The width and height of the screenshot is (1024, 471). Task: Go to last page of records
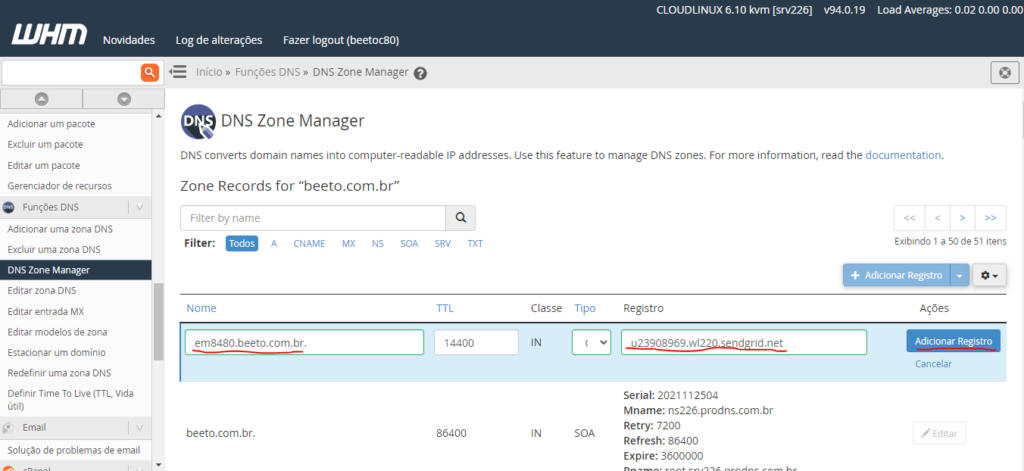point(990,218)
